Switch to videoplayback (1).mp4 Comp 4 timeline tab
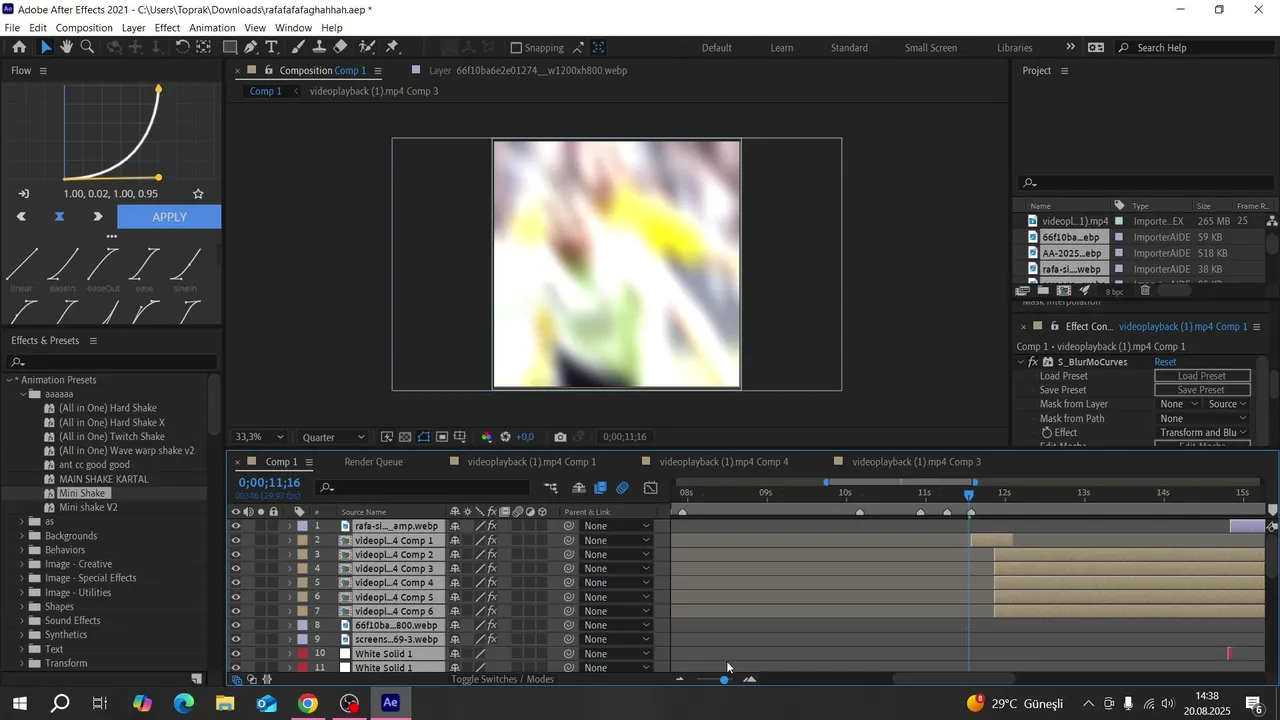Screen dimensions: 1280x720 [x=724, y=462]
